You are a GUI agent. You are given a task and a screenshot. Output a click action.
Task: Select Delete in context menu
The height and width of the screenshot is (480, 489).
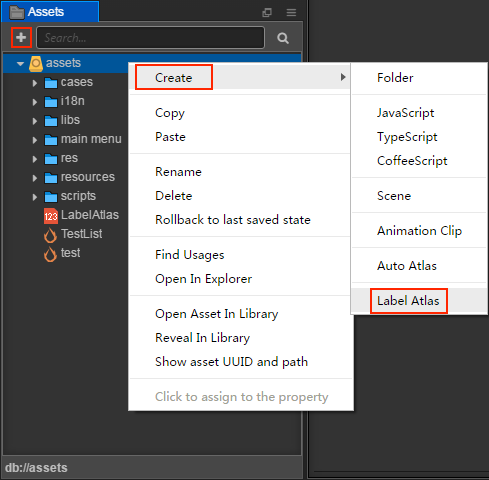(239, 196)
